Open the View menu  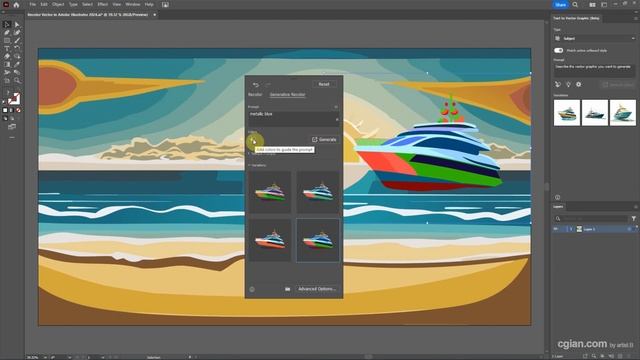point(117,4)
